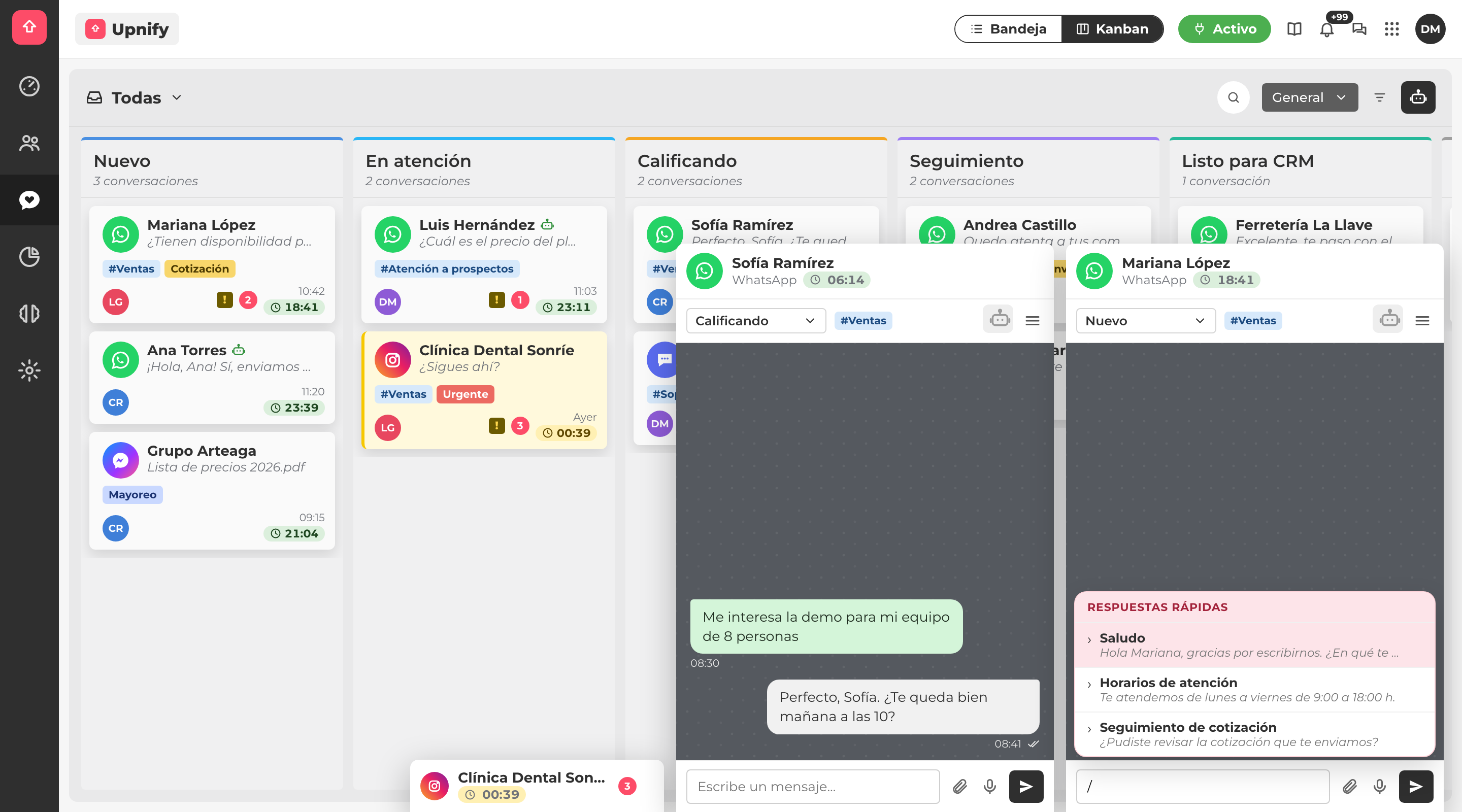Screen dimensions: 1462x812
Task: Send message in Sofía Ramírez chat
Action: click(1025, 786)
